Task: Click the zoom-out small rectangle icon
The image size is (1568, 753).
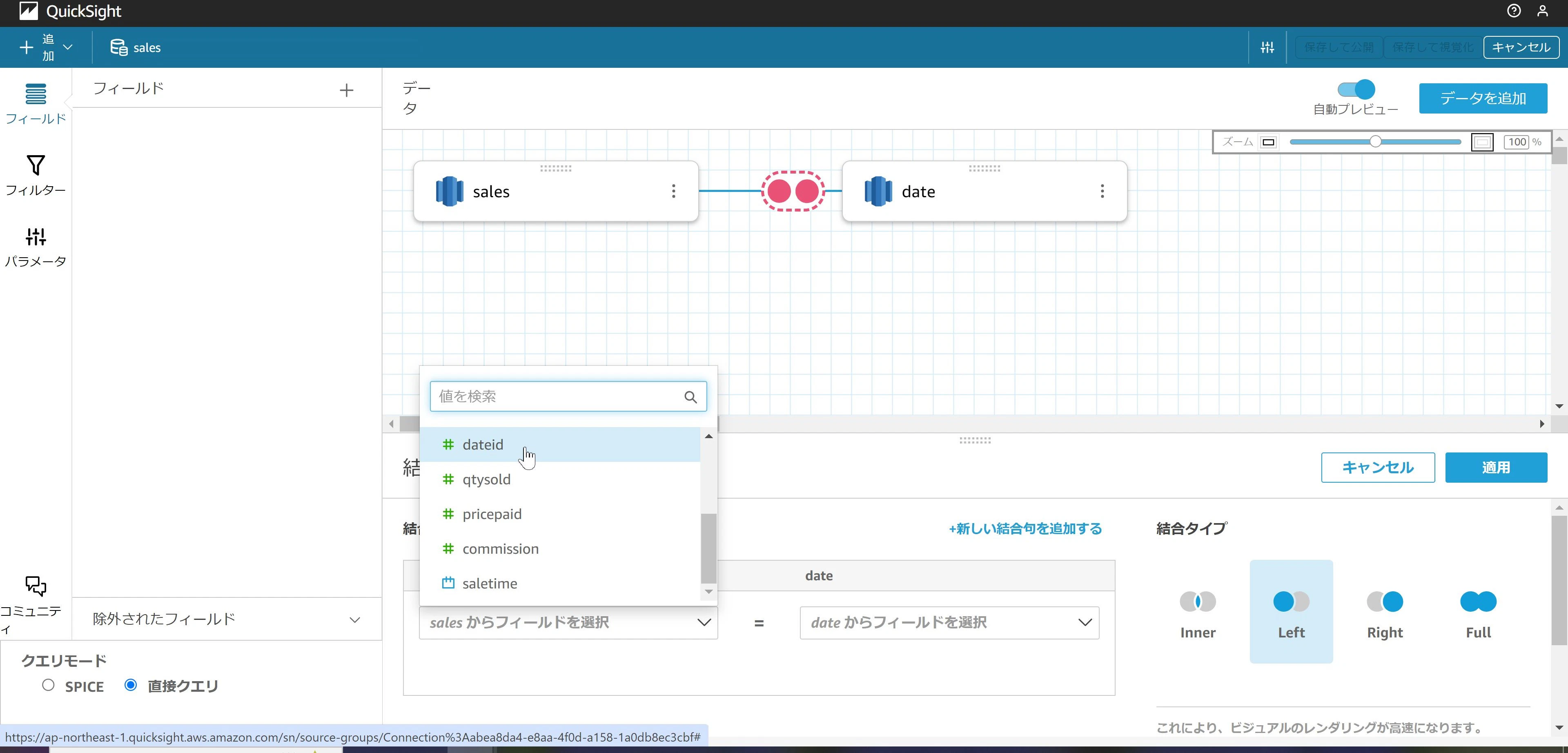Action: tap(1269, 143)
